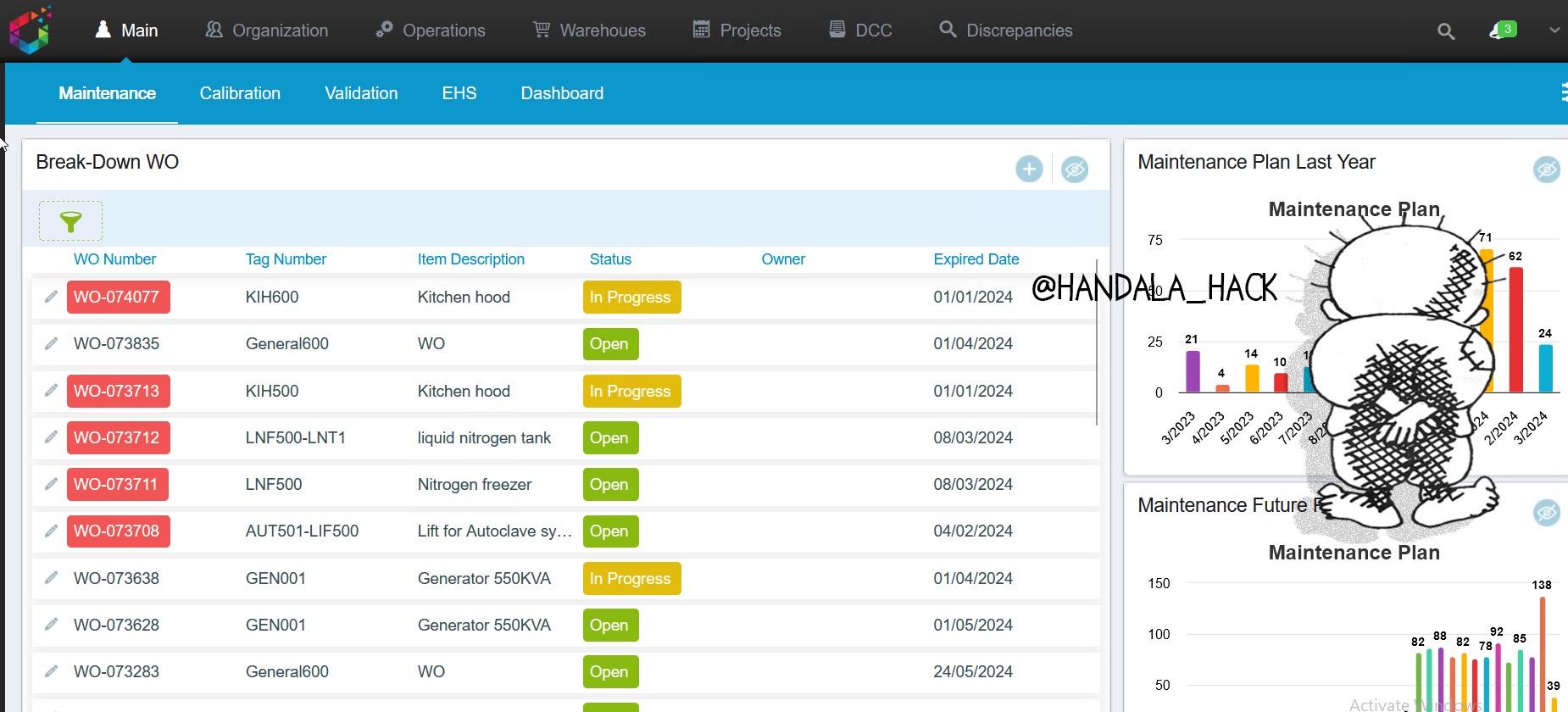Select the tag number AUT501-LIF500
This screenshot has width=1568, height=712.
302,531
